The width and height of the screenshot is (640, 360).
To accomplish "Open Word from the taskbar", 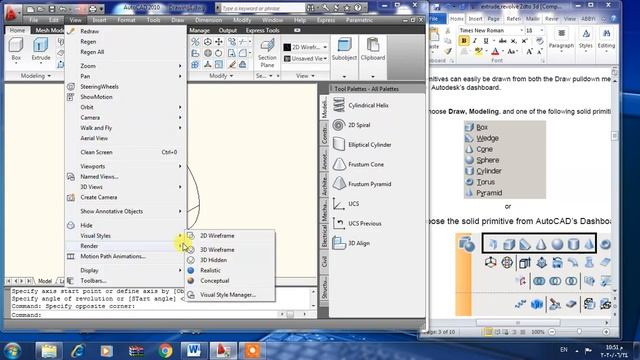I will 194,351.
